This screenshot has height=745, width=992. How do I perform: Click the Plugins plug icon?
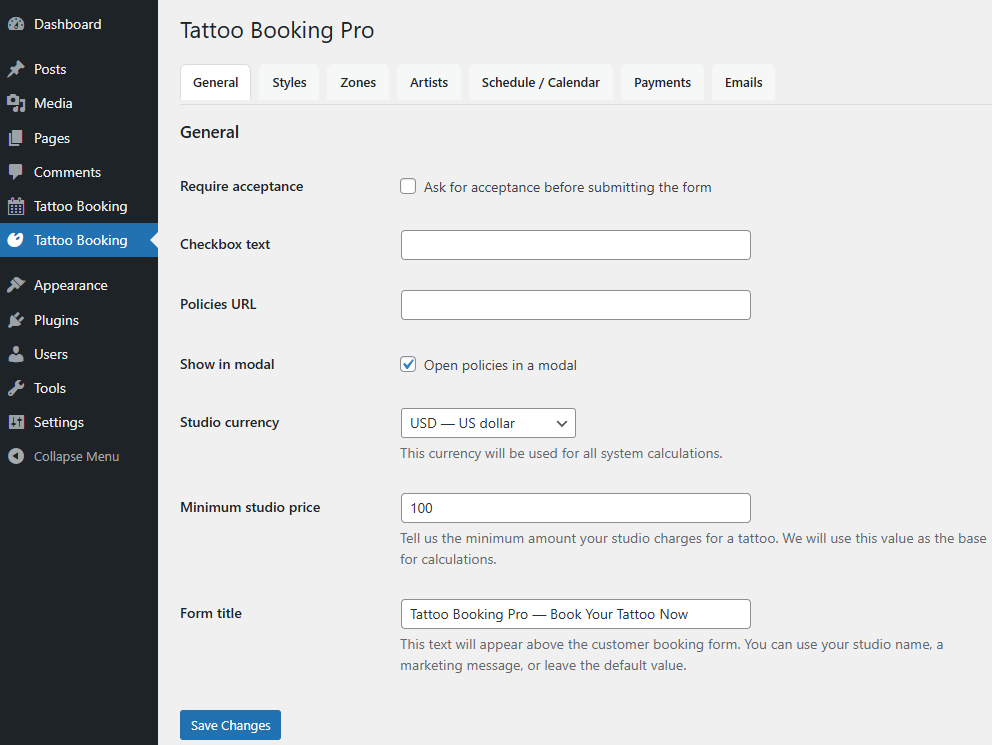[x=16, y=320]
